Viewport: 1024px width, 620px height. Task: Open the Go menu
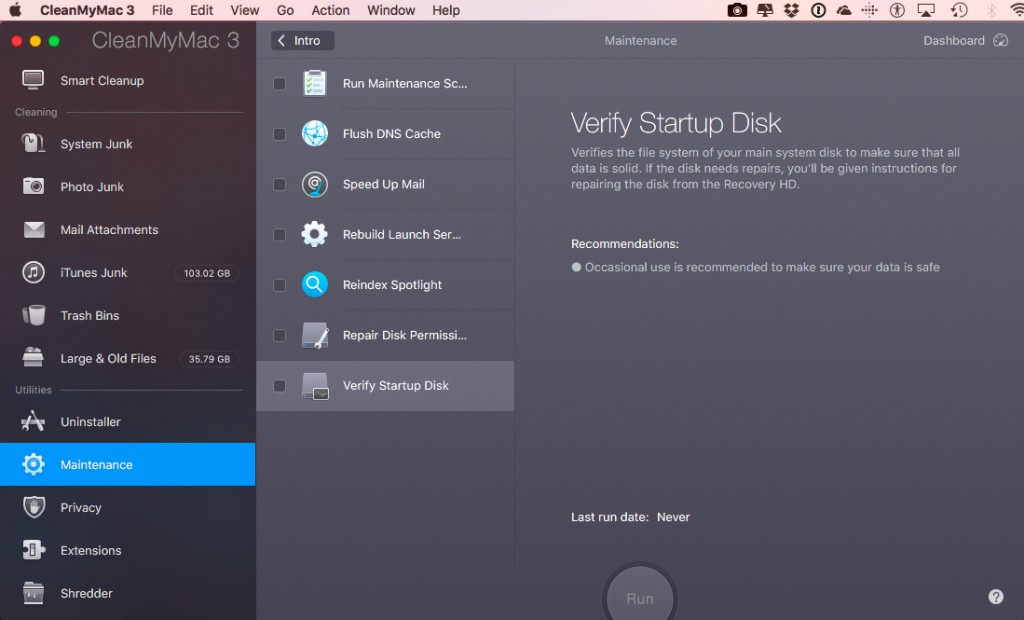pyautogui.click(x=285, y=10)
